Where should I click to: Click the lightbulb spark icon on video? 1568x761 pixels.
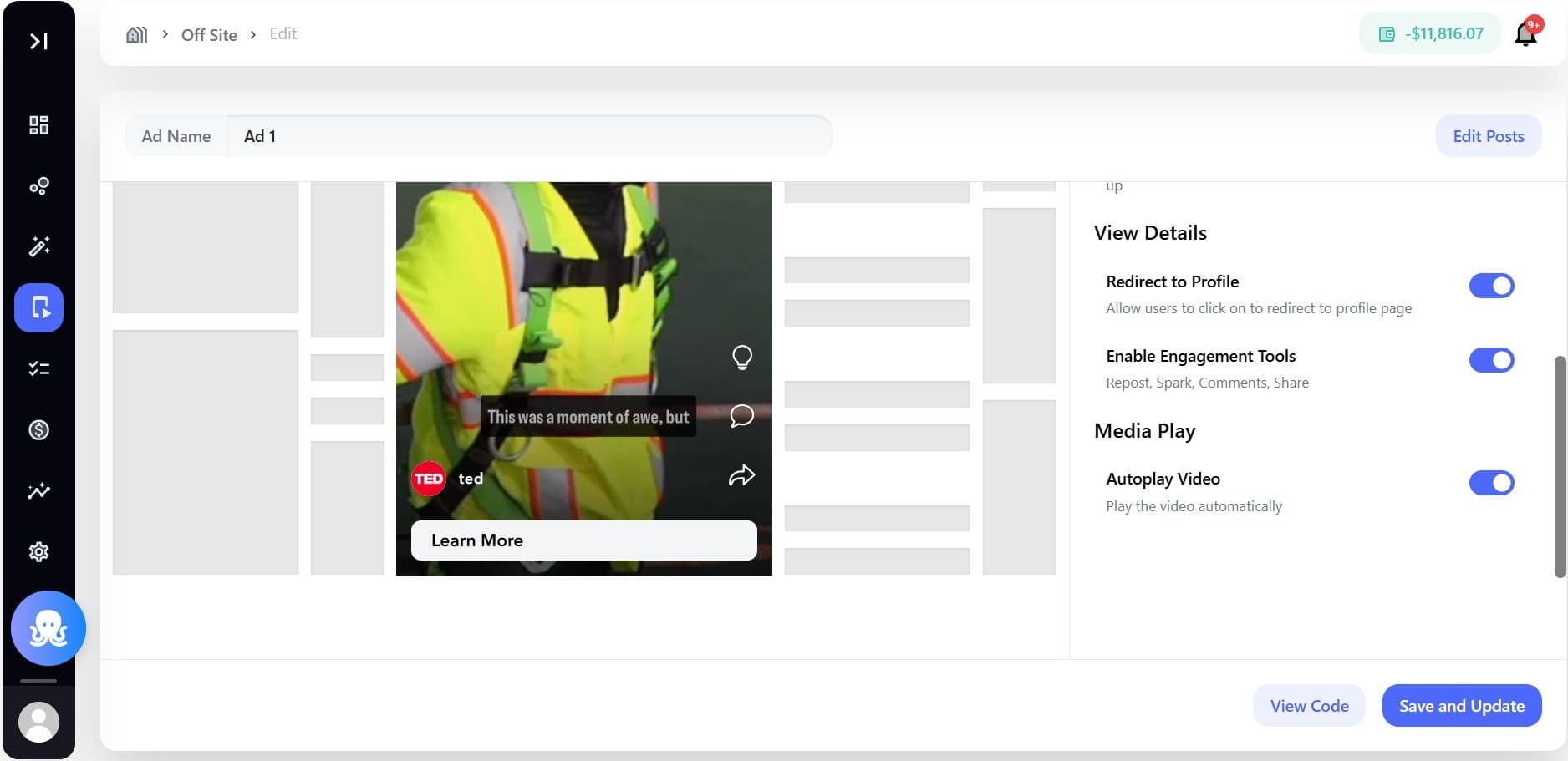(x=742, y=357)
